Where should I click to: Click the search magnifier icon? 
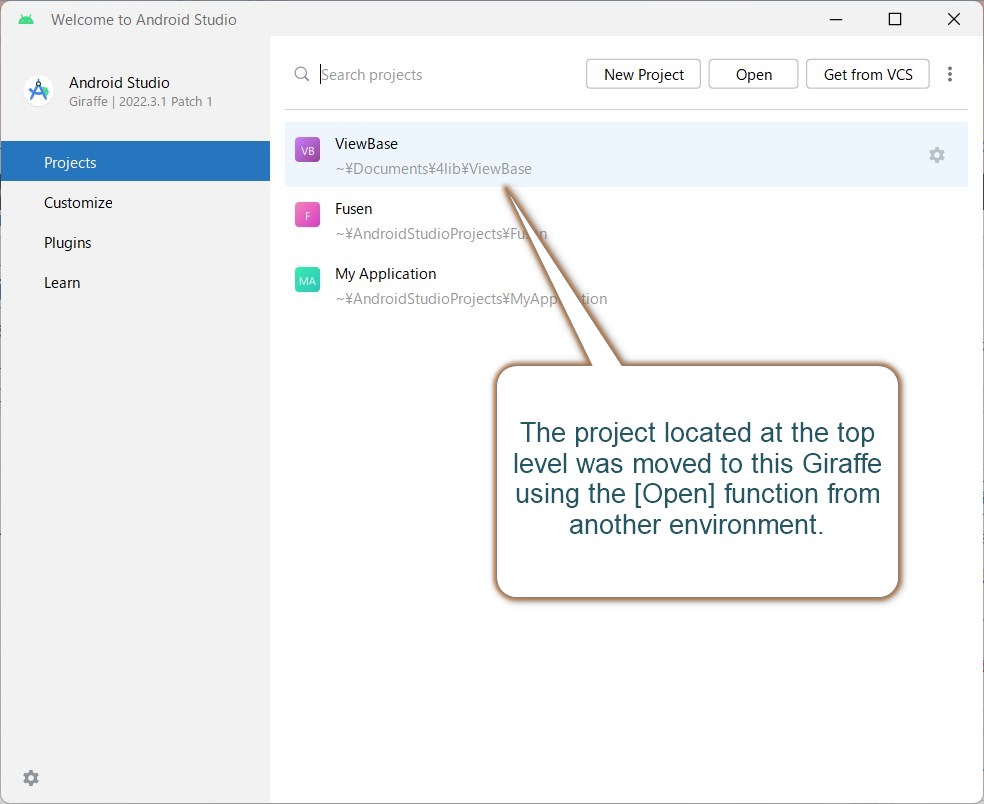click(302, 74)
